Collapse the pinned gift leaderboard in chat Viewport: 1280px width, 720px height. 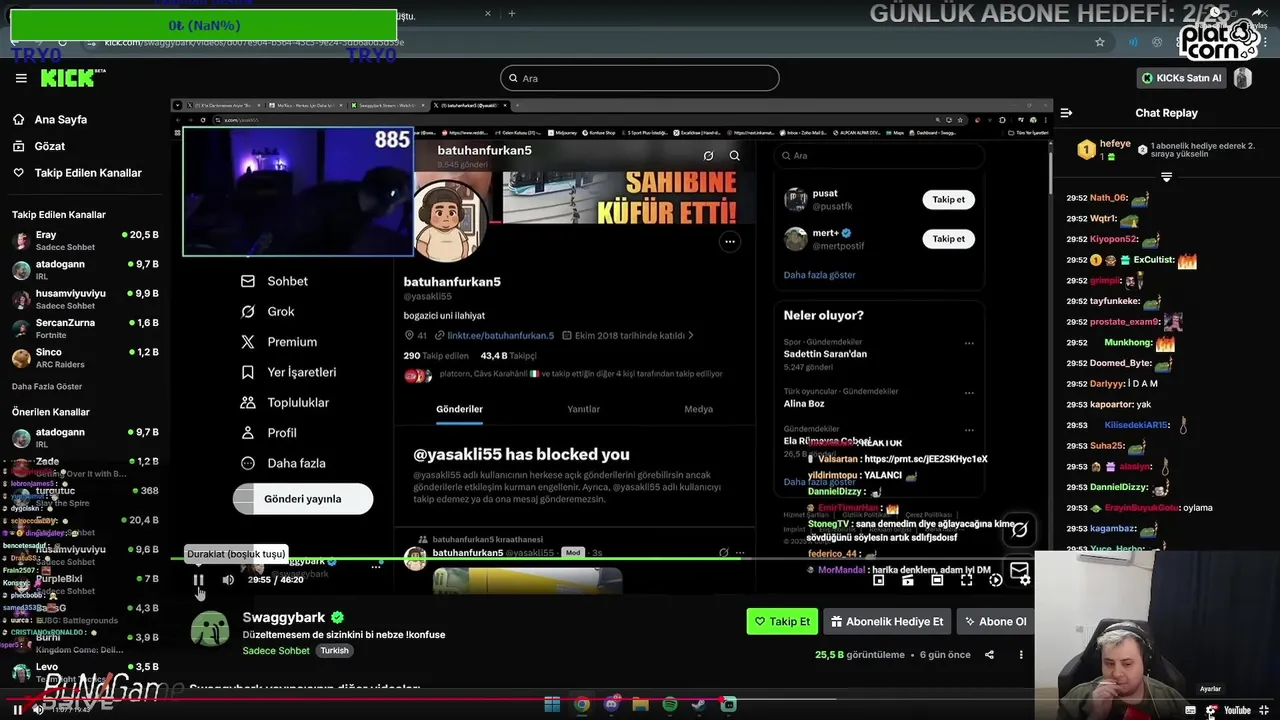click(x=1166, y=177)
